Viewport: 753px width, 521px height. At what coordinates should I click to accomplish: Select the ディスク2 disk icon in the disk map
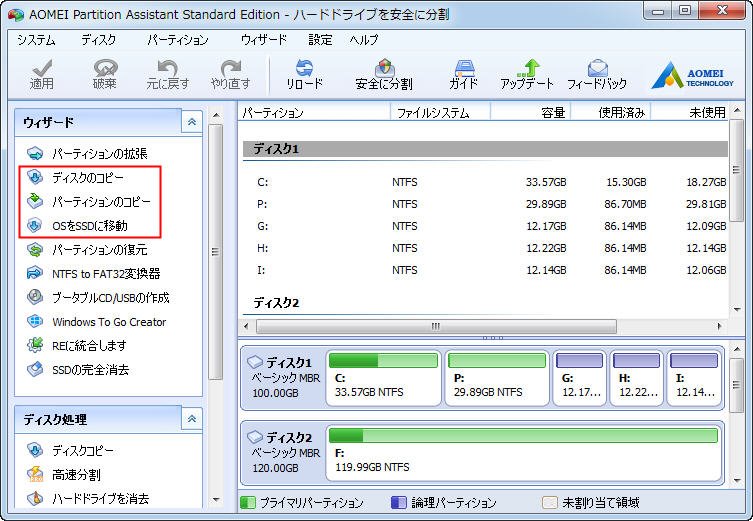point(255,437)
